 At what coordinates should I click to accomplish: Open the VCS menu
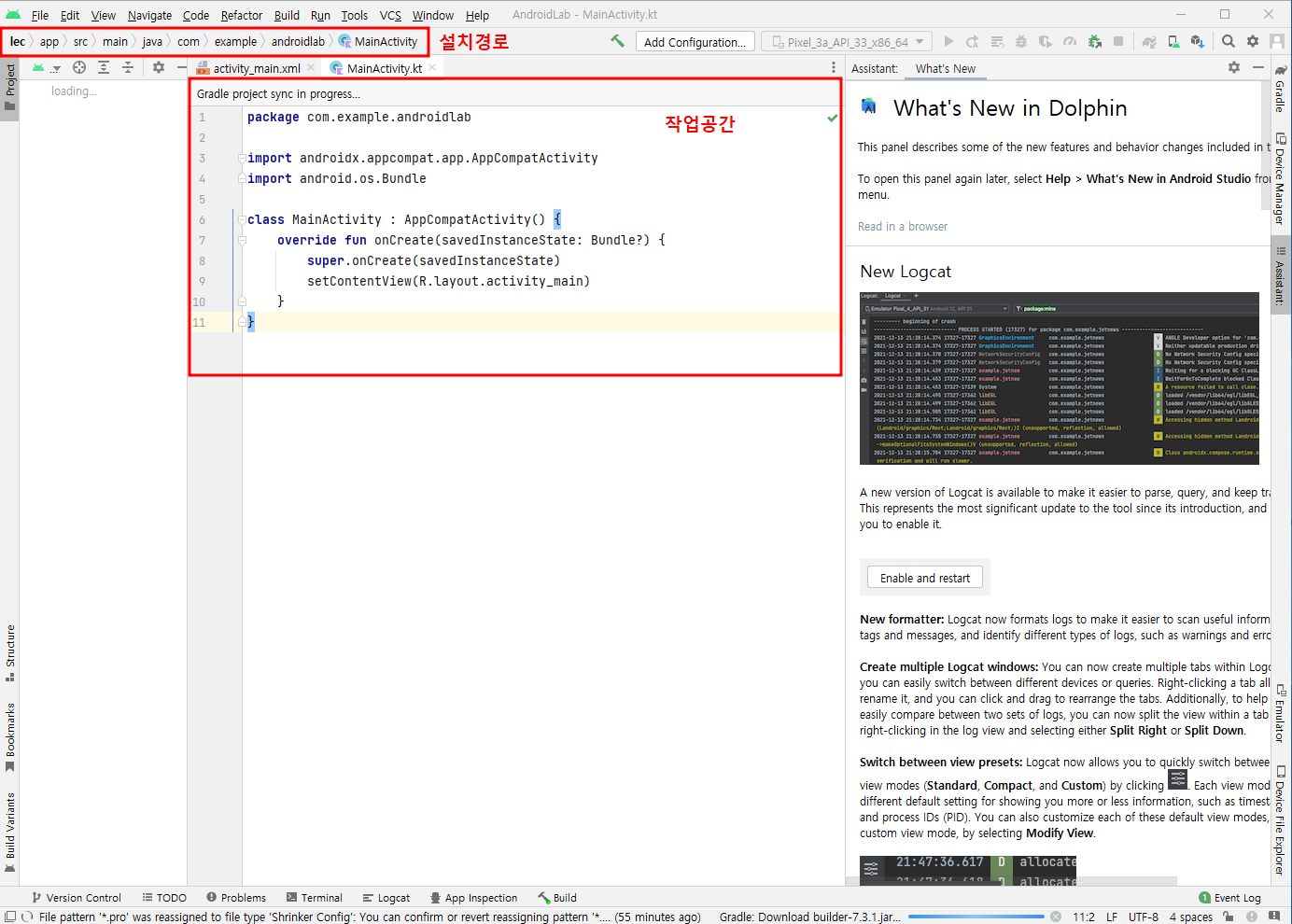(x=390, y=15)
